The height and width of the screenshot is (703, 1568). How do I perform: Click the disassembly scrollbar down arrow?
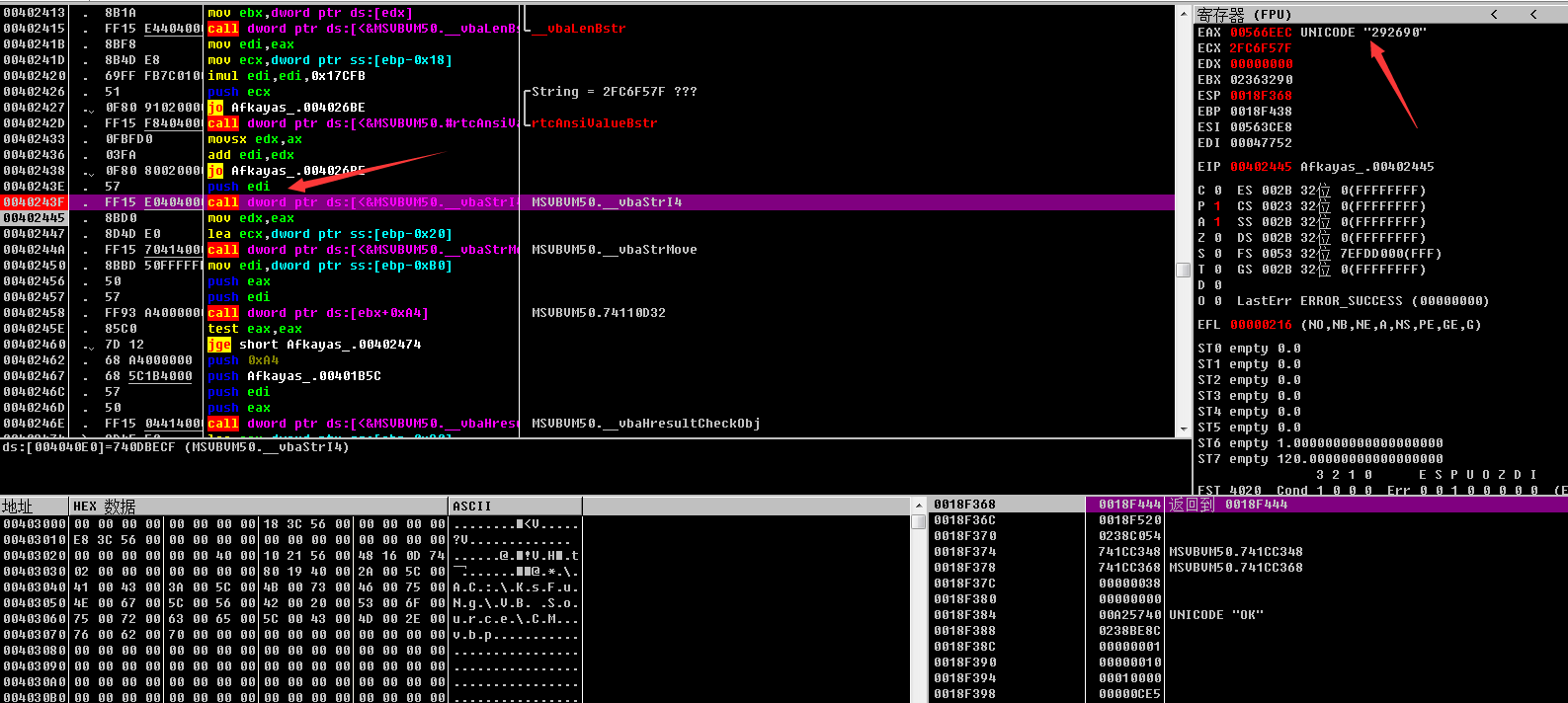pos(1183,430)
